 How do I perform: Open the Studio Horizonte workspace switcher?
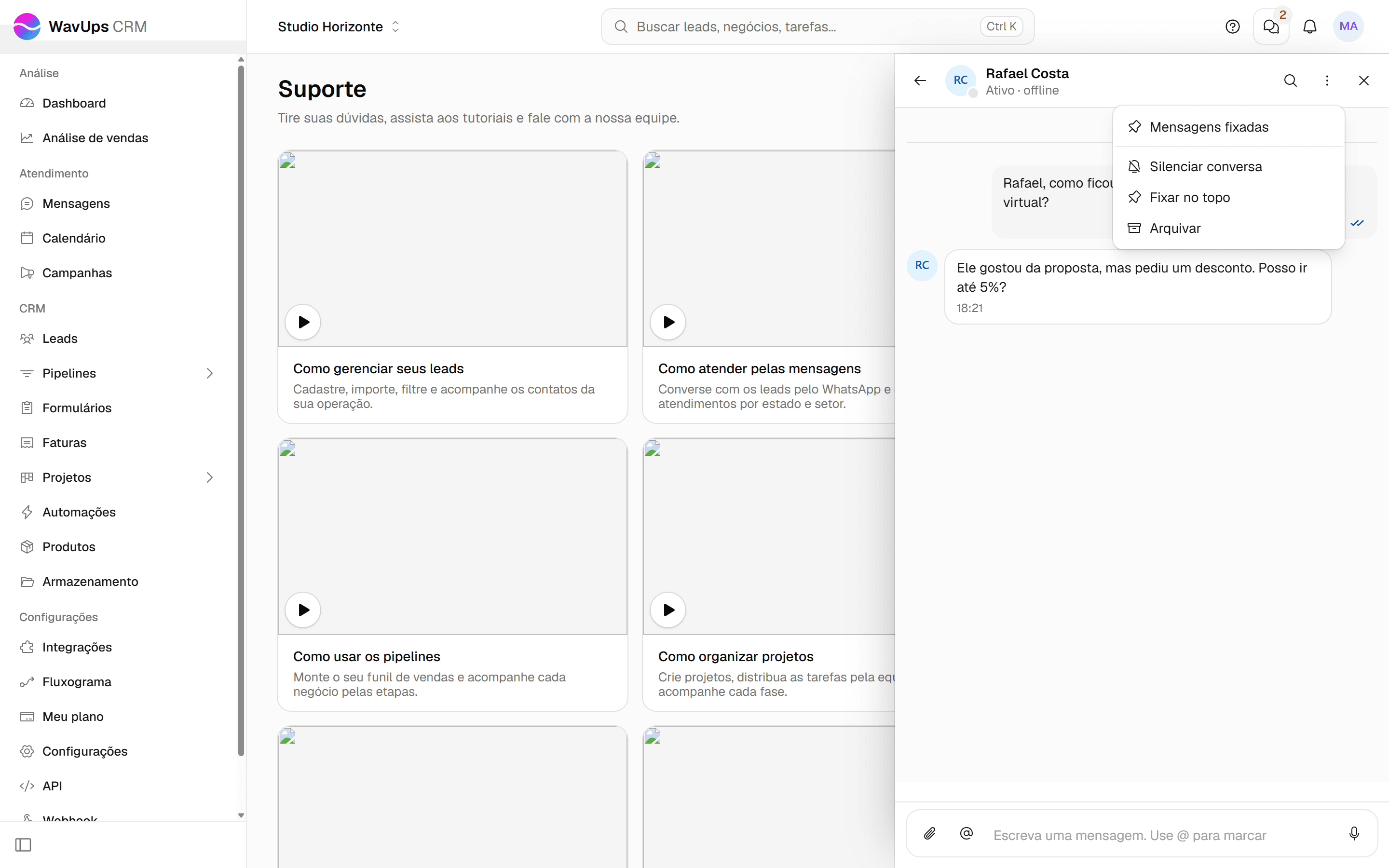click(339, 27)
